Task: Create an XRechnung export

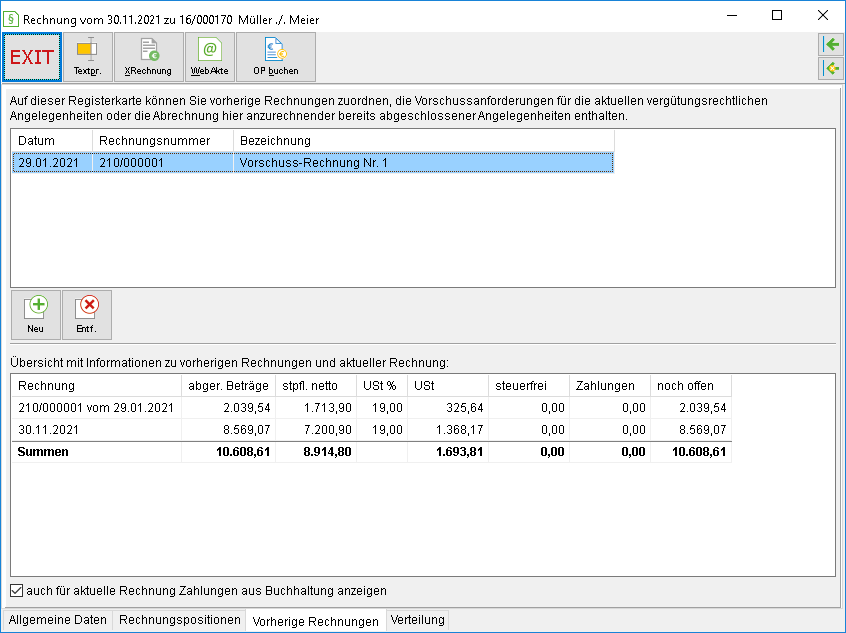Action: (x=148, y=57)
